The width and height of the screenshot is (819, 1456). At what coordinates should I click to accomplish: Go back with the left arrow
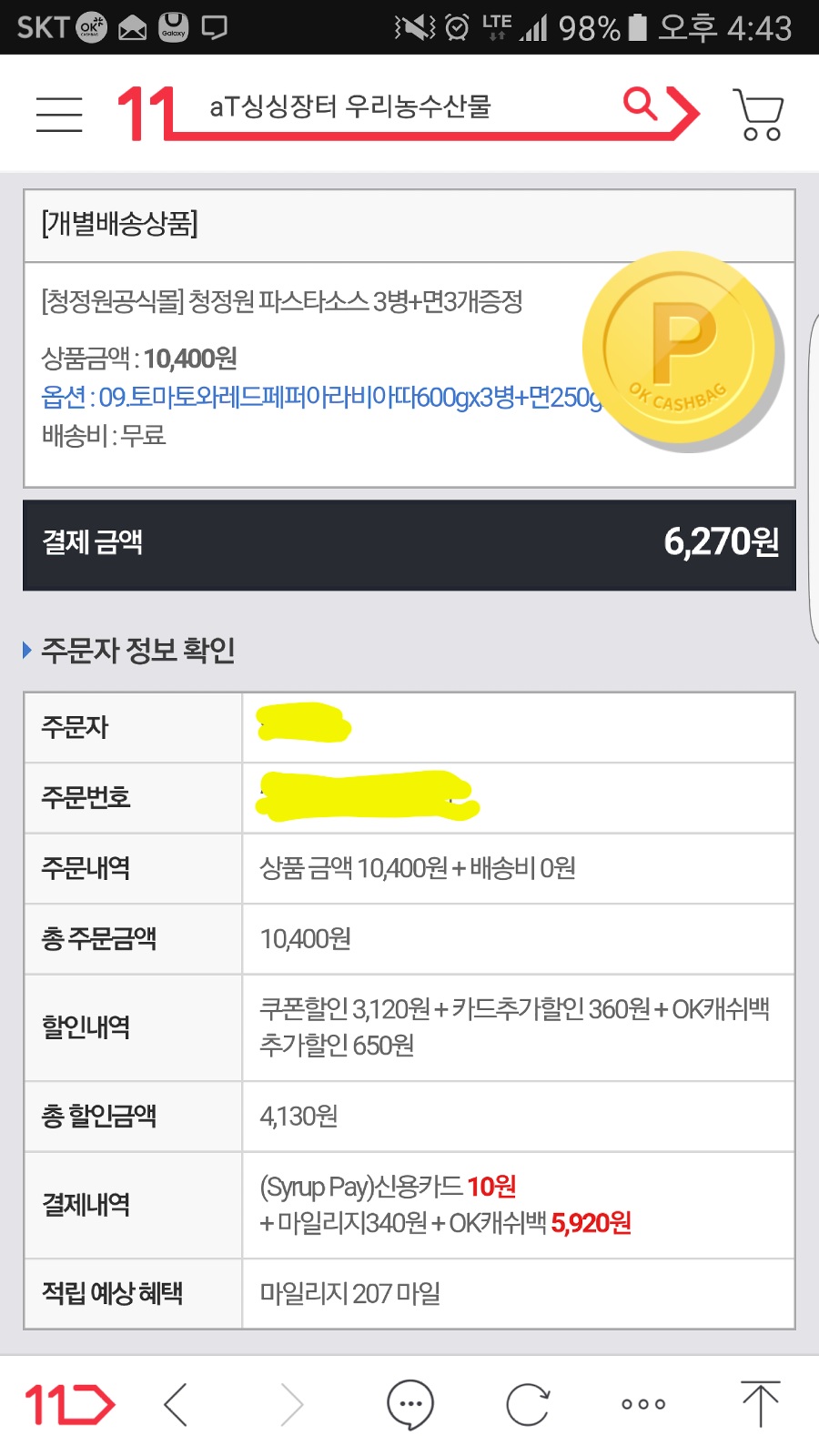click(x=177, y=1404)
